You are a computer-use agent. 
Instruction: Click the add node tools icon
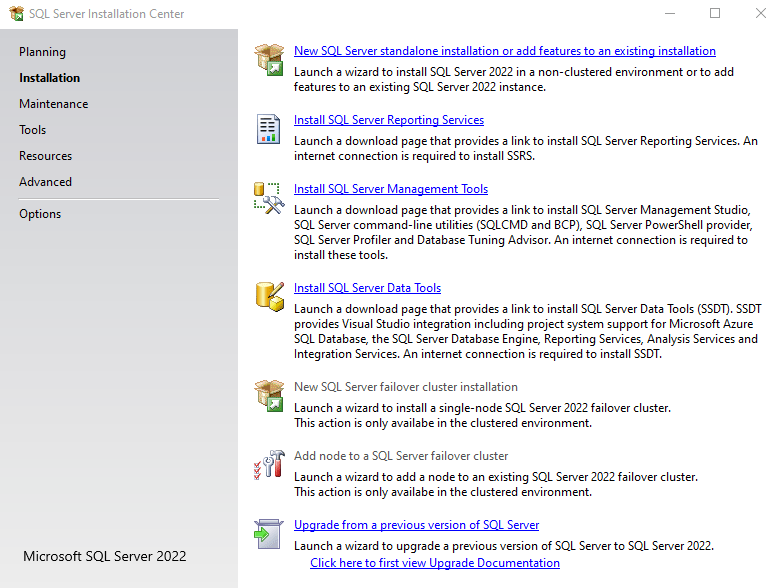point(269,465)
